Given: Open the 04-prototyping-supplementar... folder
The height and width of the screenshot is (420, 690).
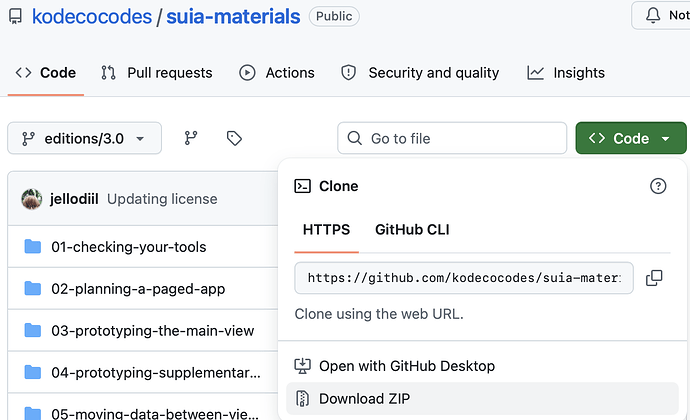Looking at the screenshot, I should click(x=156, y=372).
